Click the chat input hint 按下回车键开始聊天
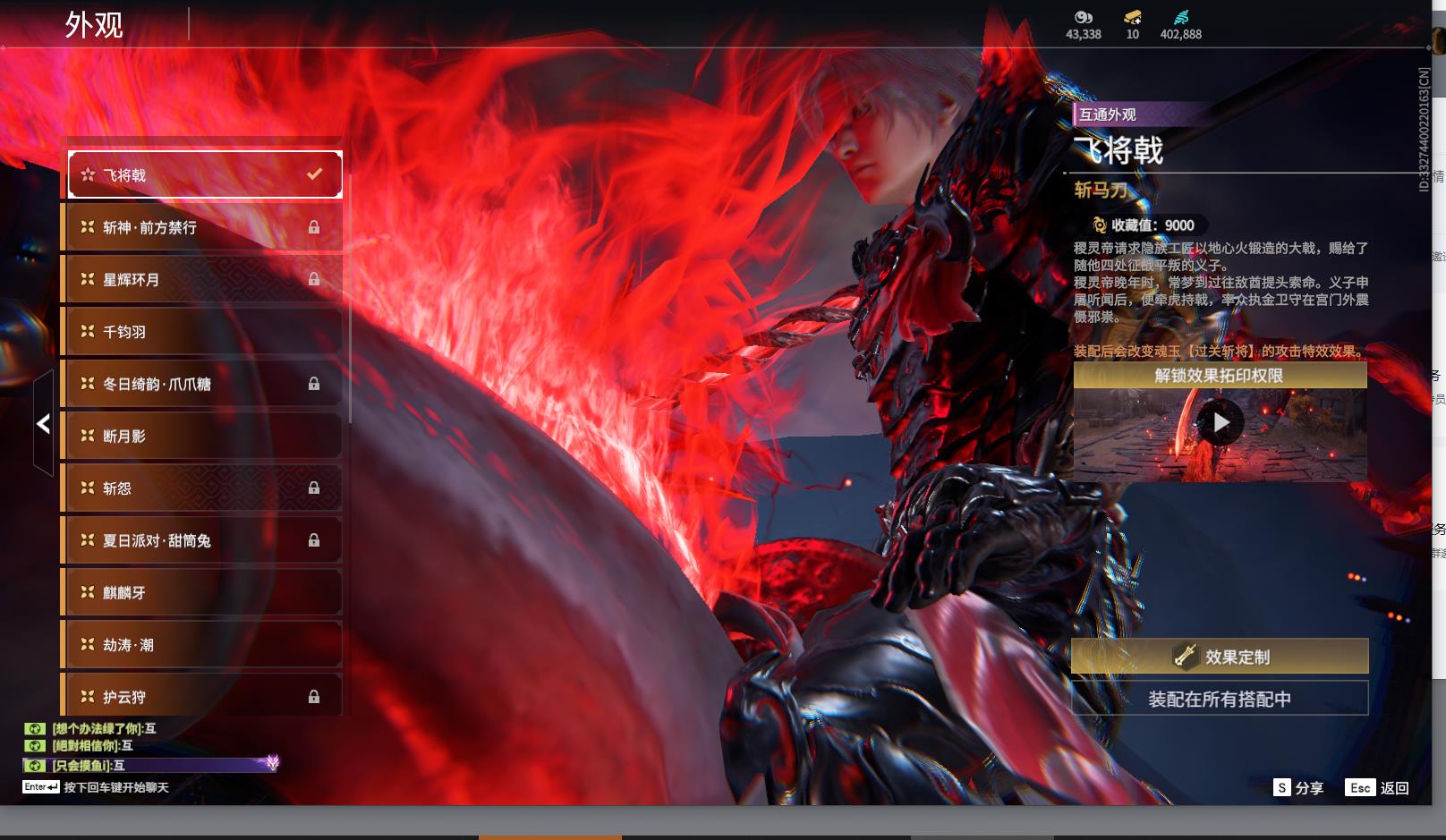This screenshot has width=1446, height=840. coord(116,787)
